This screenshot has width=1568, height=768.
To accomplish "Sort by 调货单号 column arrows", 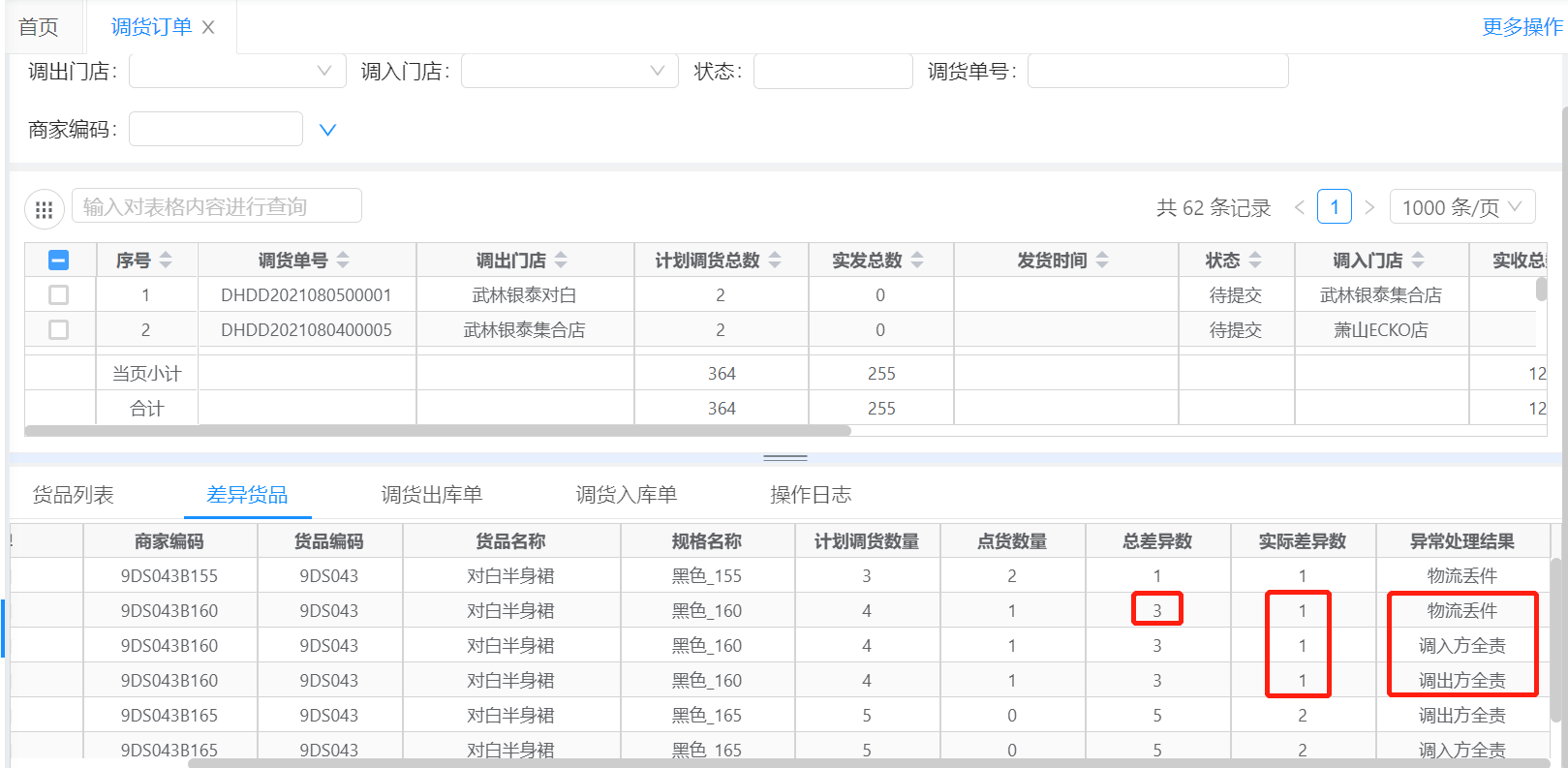I will [343, 261].
